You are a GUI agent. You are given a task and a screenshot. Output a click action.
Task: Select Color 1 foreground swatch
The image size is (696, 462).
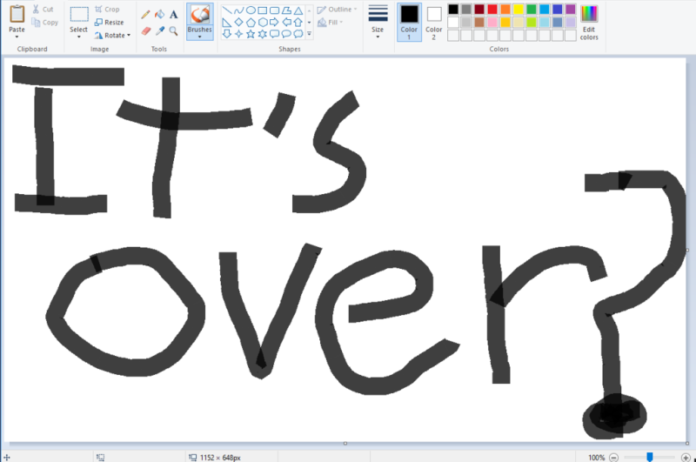[x=409, y=18]
